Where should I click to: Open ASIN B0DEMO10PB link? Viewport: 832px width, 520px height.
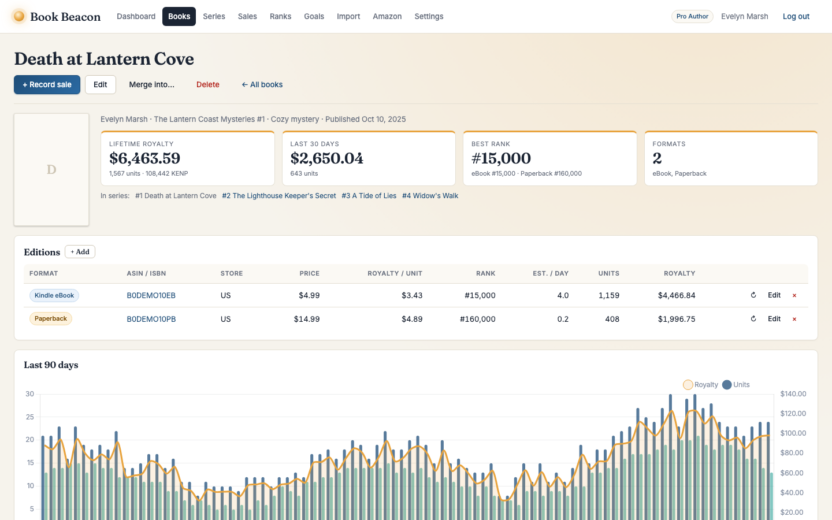[x=151, y=319]
